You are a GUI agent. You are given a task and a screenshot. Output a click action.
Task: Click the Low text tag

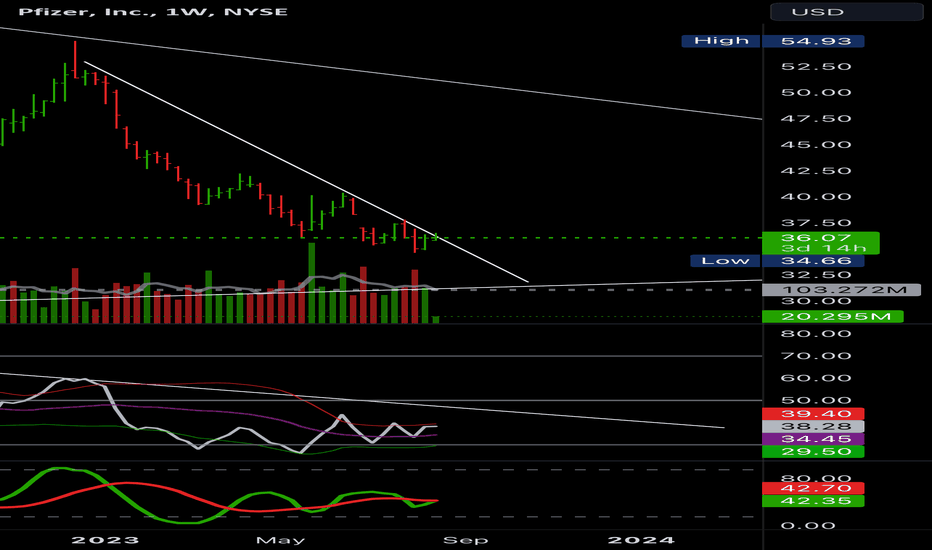coord(725,260)
